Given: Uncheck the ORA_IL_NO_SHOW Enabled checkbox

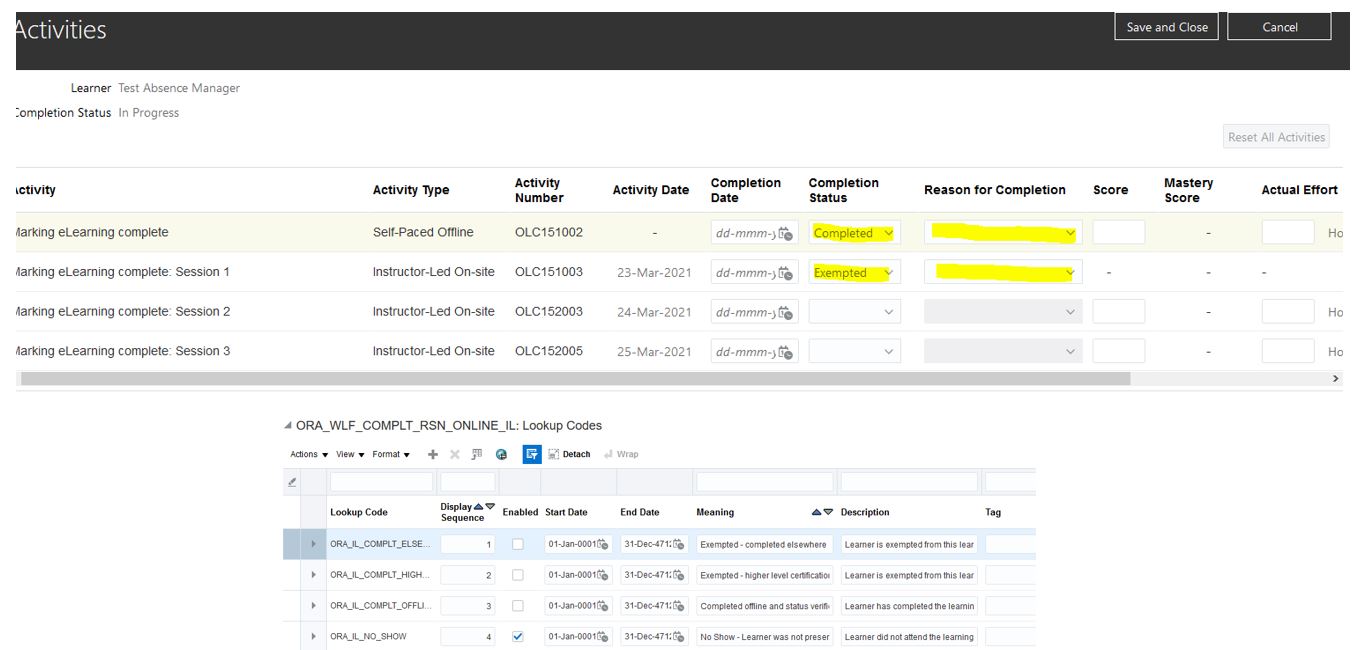Looking at the screenshot, I should tap(518, 636).
